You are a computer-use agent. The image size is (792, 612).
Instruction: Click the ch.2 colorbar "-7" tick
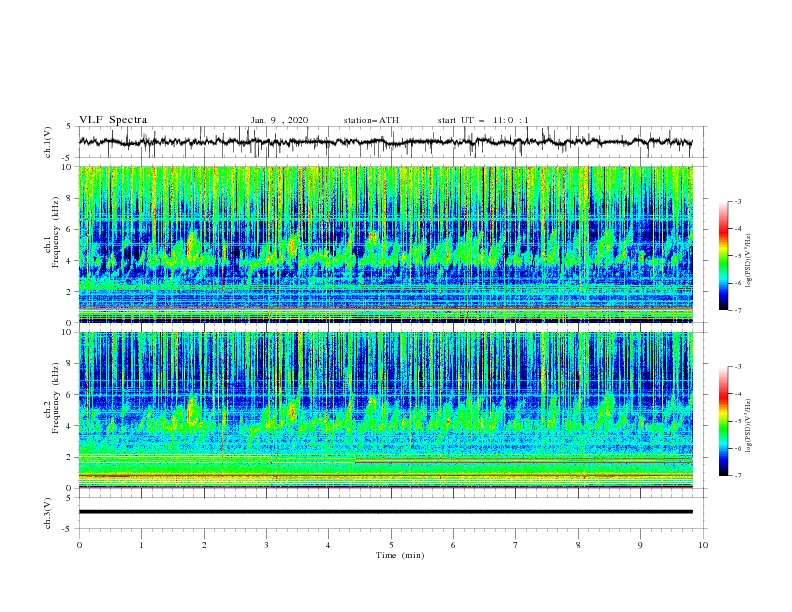point(738,476)
